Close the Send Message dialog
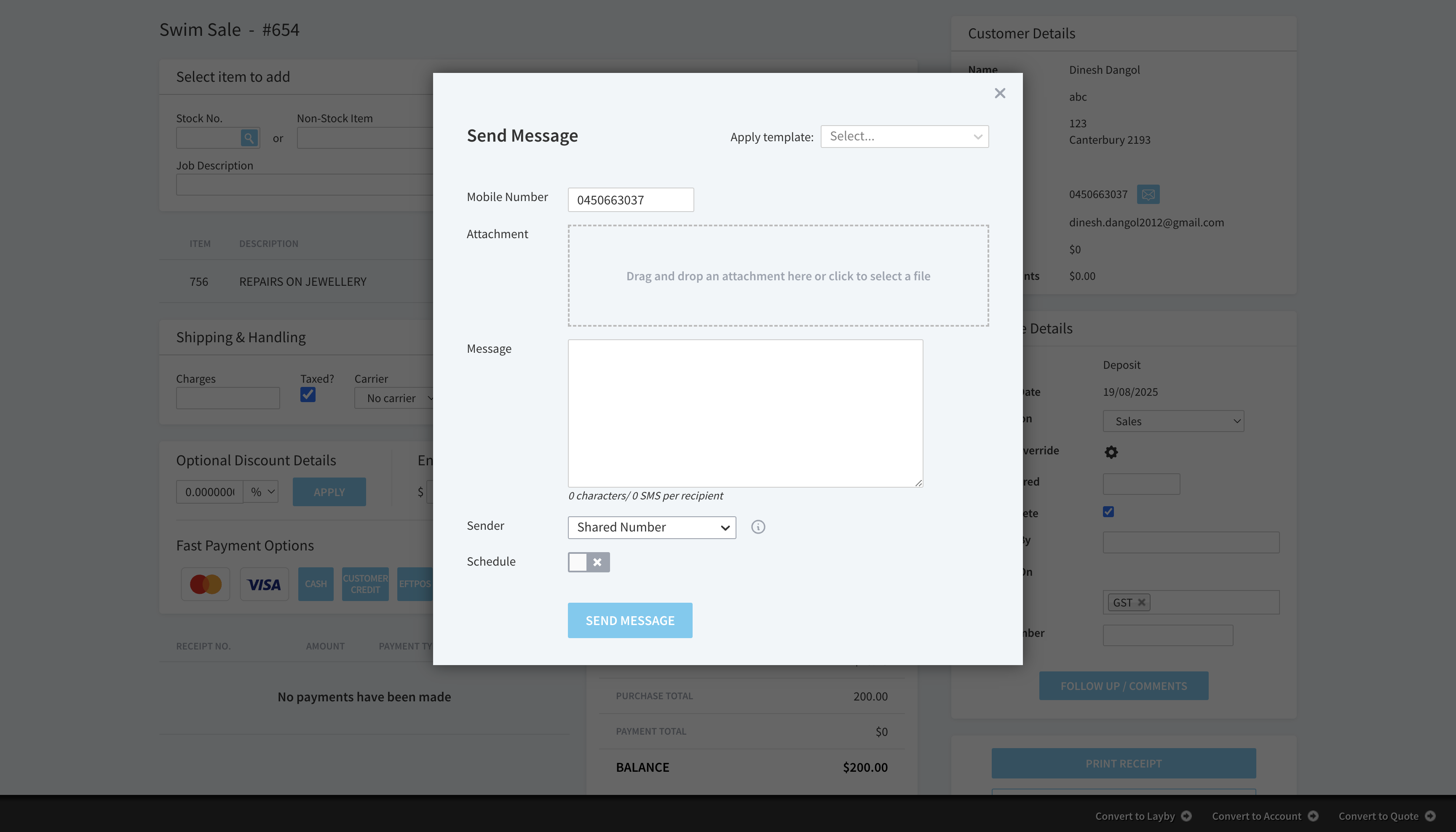This screenshot has width=1456, height=832. (1000, 93)
